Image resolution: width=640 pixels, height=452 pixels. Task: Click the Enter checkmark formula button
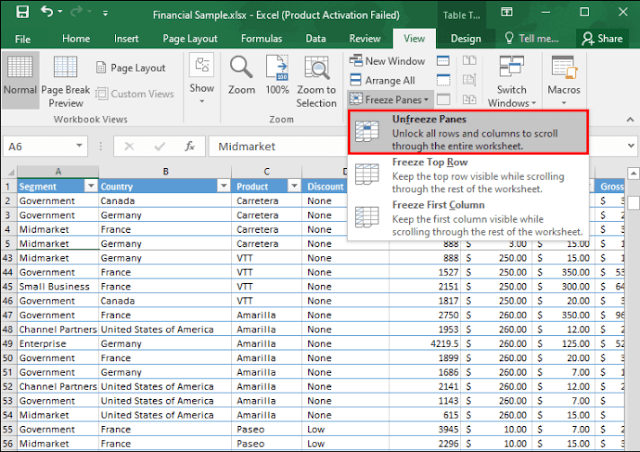[x=160, y=146]
